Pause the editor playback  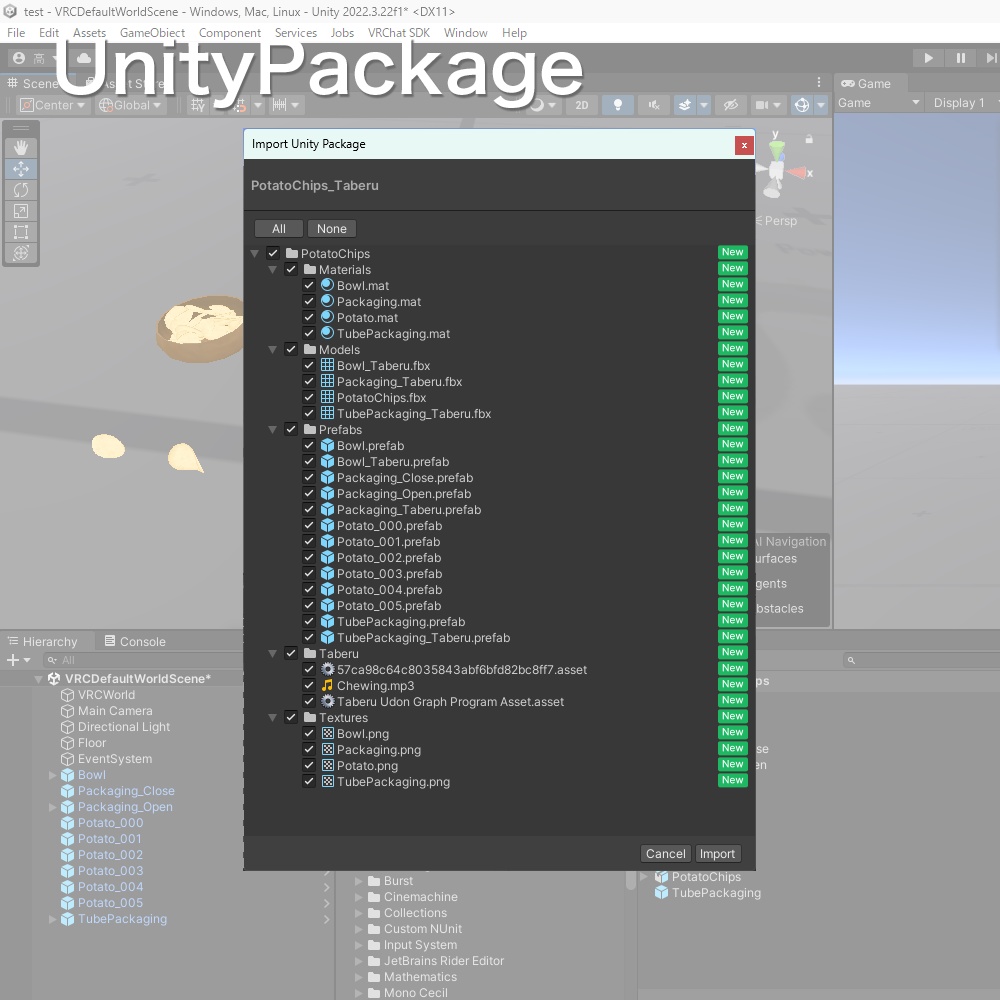click(960, 58)
